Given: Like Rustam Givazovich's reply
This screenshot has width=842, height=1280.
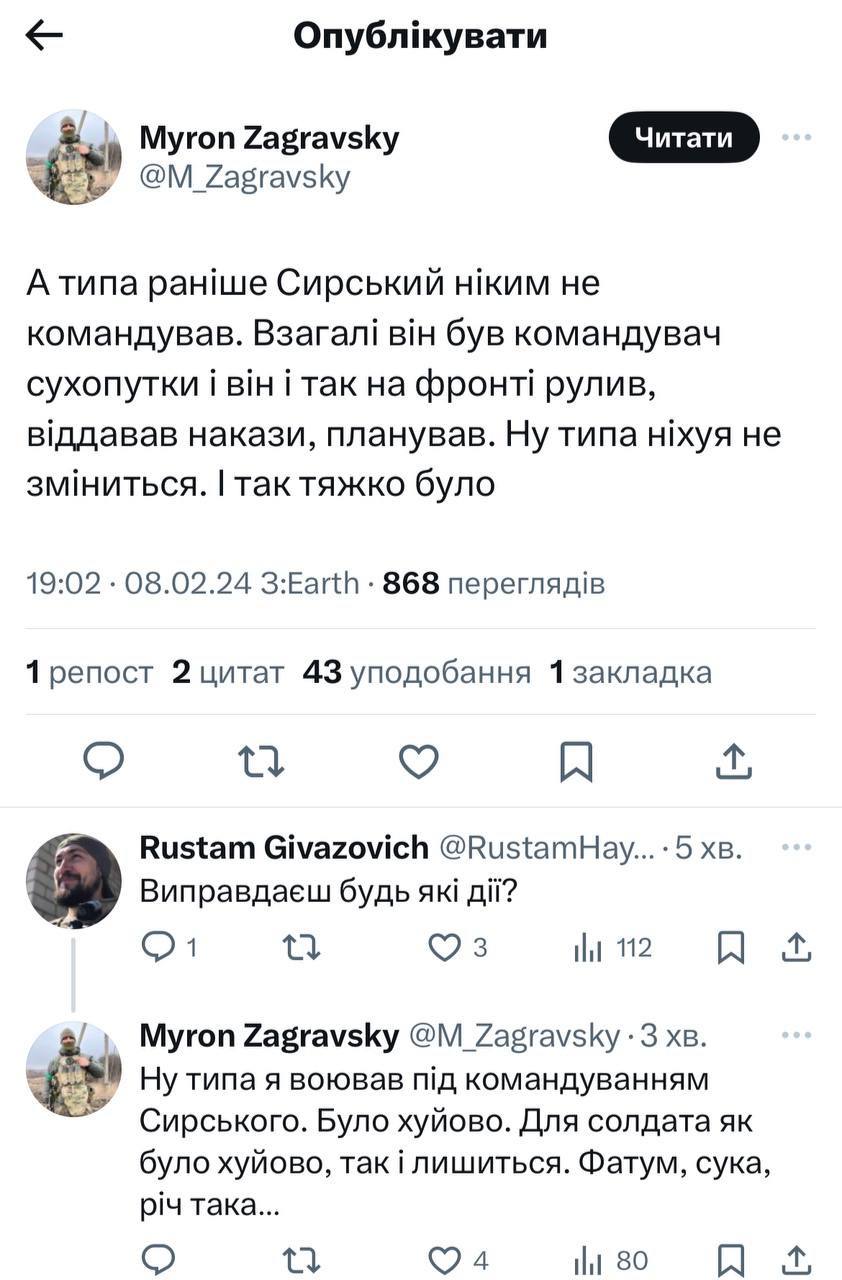Looking at the screenshot, I should tap(444, 947).
